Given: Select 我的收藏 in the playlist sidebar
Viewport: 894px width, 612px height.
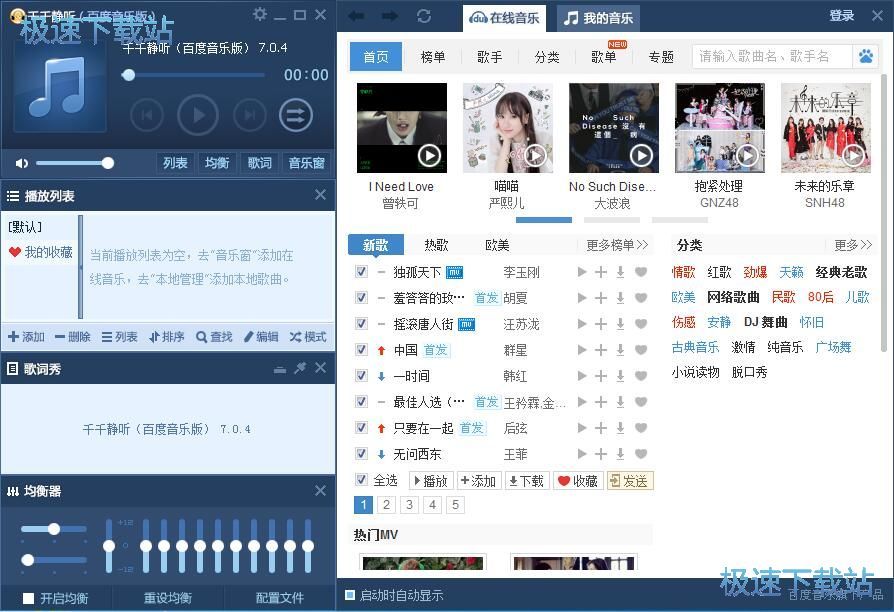Looking at the screenshot, I should click(x=40, y=252).
